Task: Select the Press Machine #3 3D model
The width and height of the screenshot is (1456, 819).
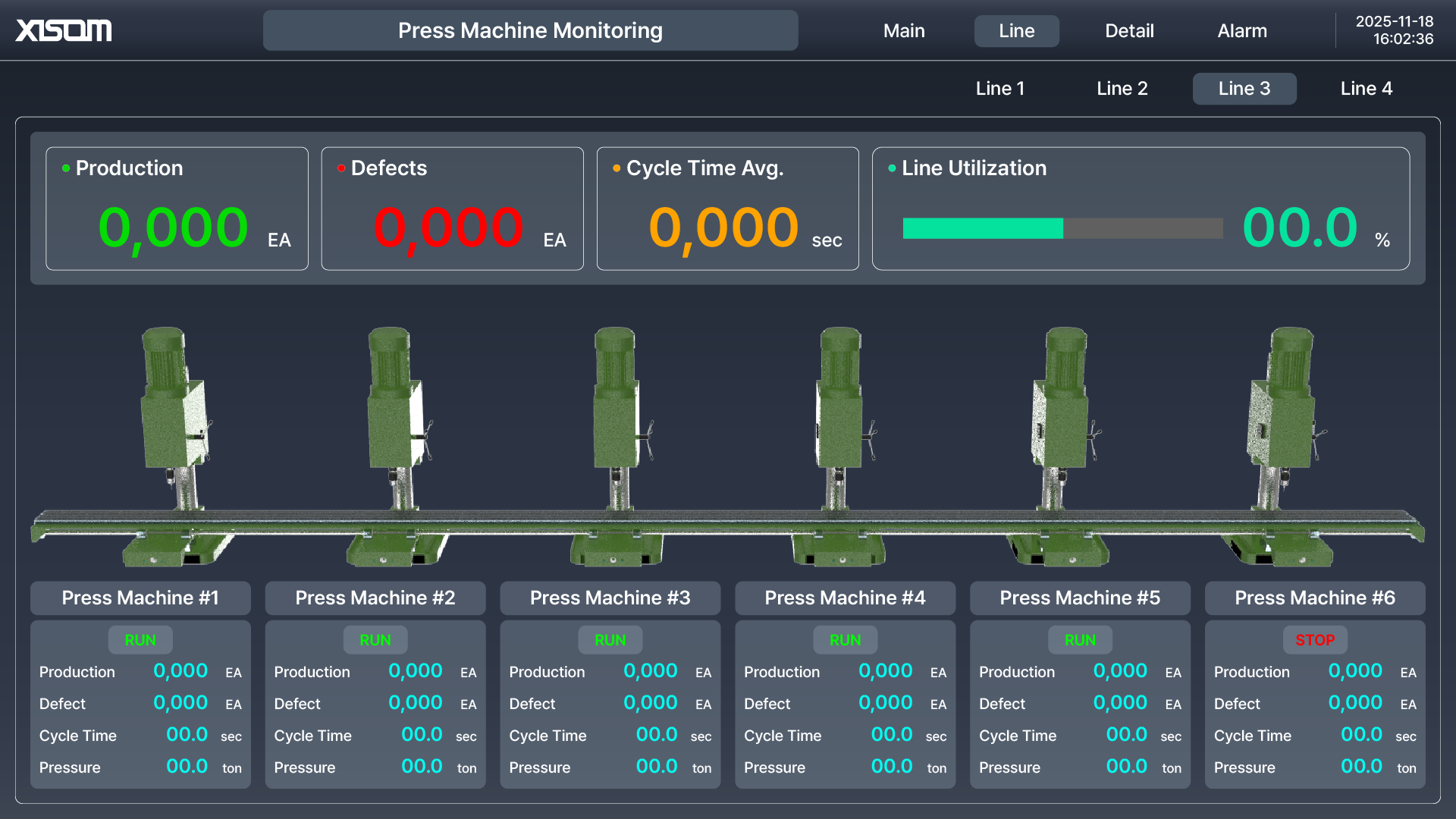Action: (x=618, y=425)
